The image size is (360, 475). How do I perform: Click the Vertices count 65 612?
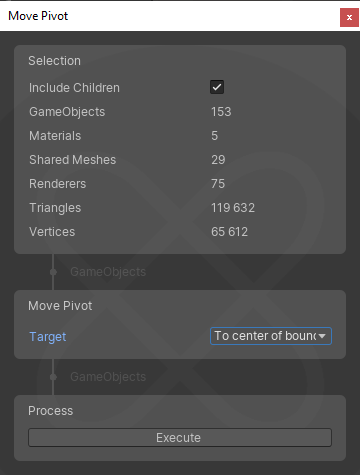pos(229,232)
